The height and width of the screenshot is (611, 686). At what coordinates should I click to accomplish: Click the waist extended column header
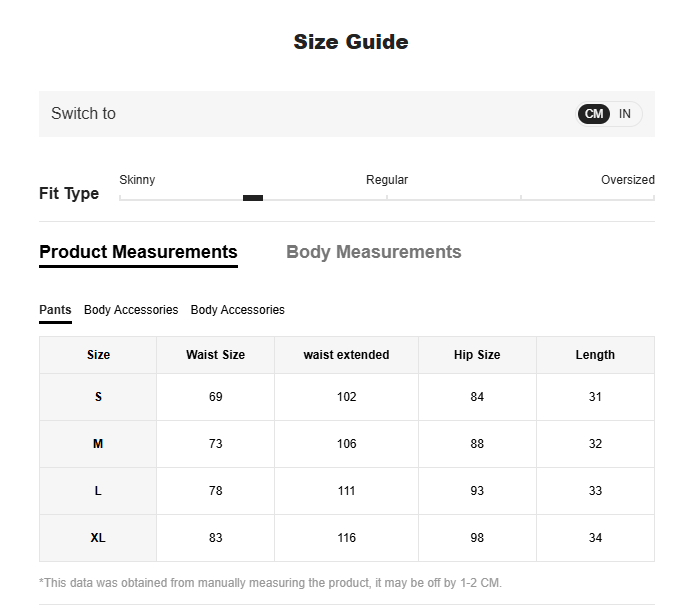coord(346,355)
